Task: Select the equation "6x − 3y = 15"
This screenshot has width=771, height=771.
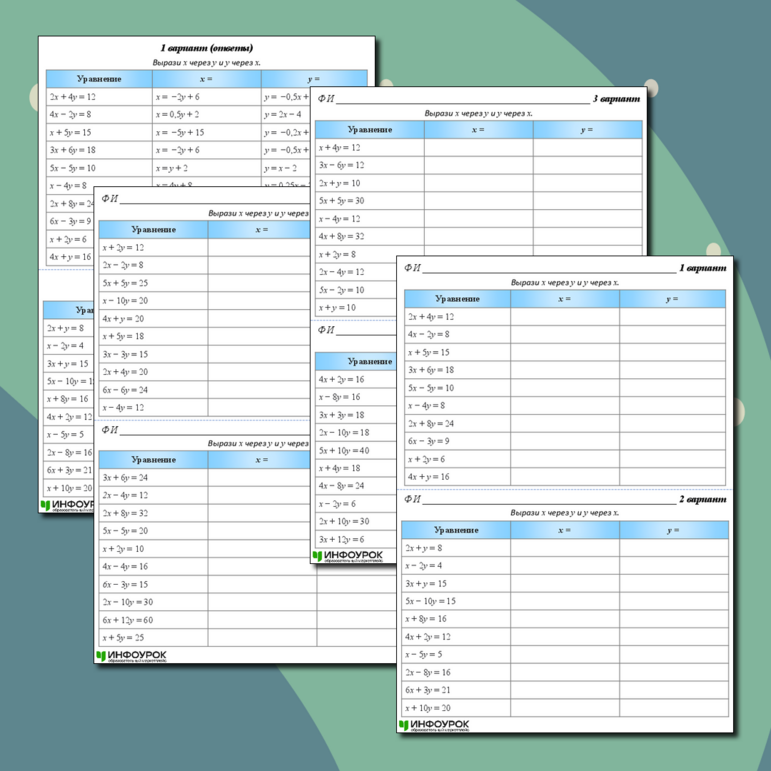Action: click(x=125, y=585)
